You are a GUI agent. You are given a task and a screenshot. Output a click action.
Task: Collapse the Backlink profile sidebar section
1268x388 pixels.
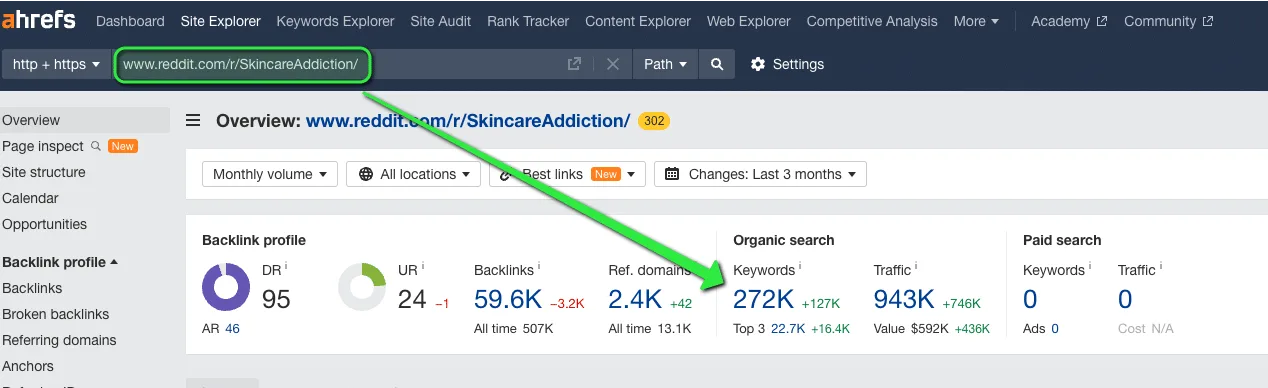pos(60,262)
